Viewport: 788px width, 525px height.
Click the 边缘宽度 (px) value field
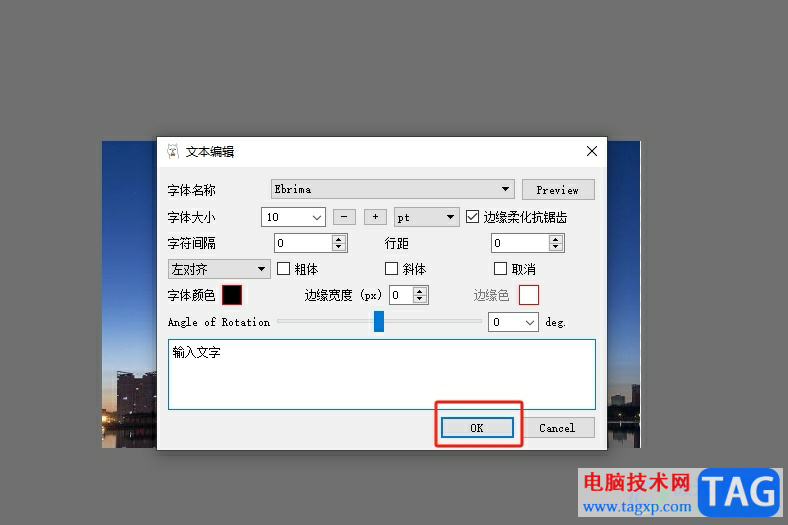(401, 295)
